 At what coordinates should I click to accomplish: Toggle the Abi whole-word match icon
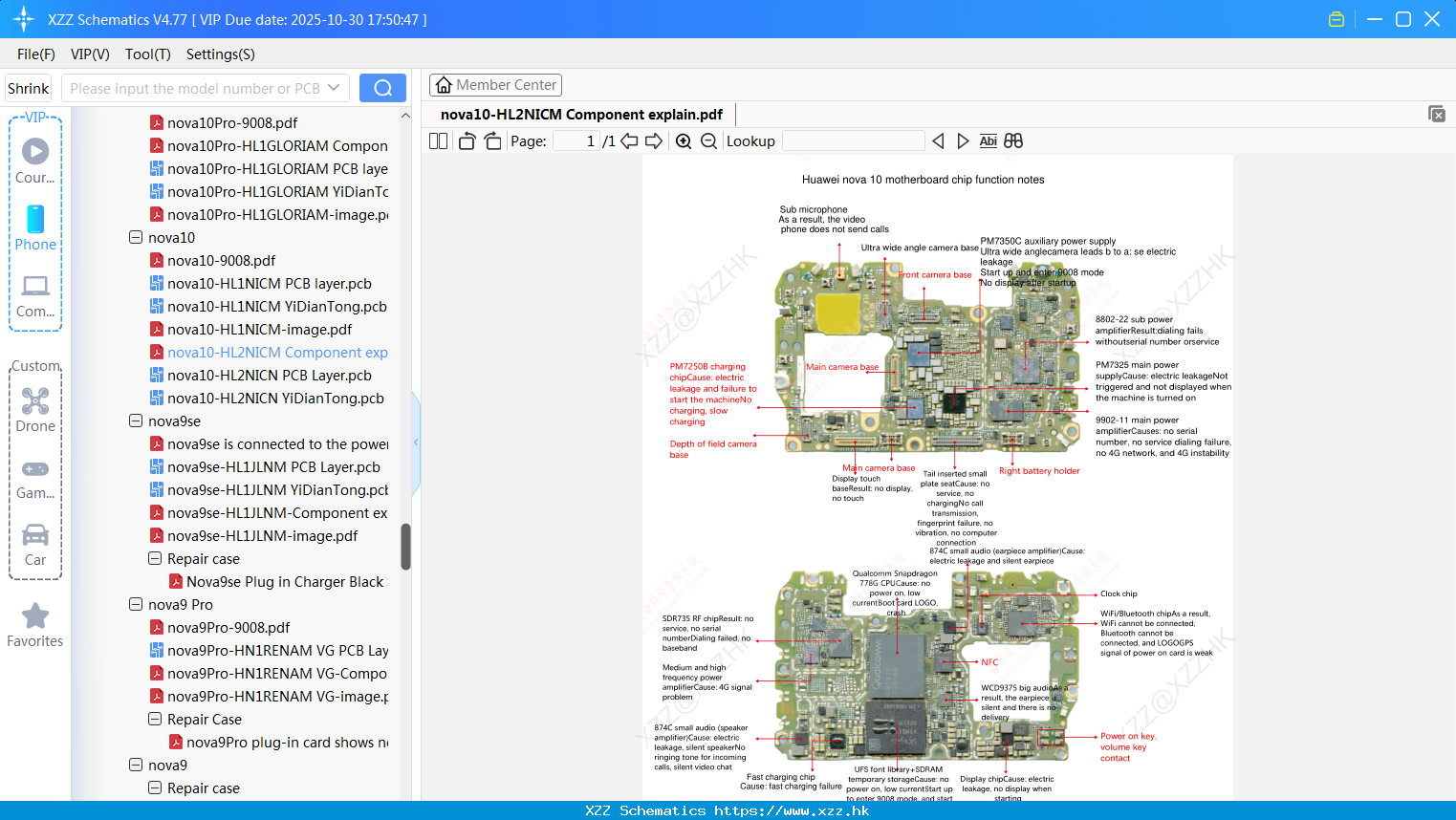[988, 140]
